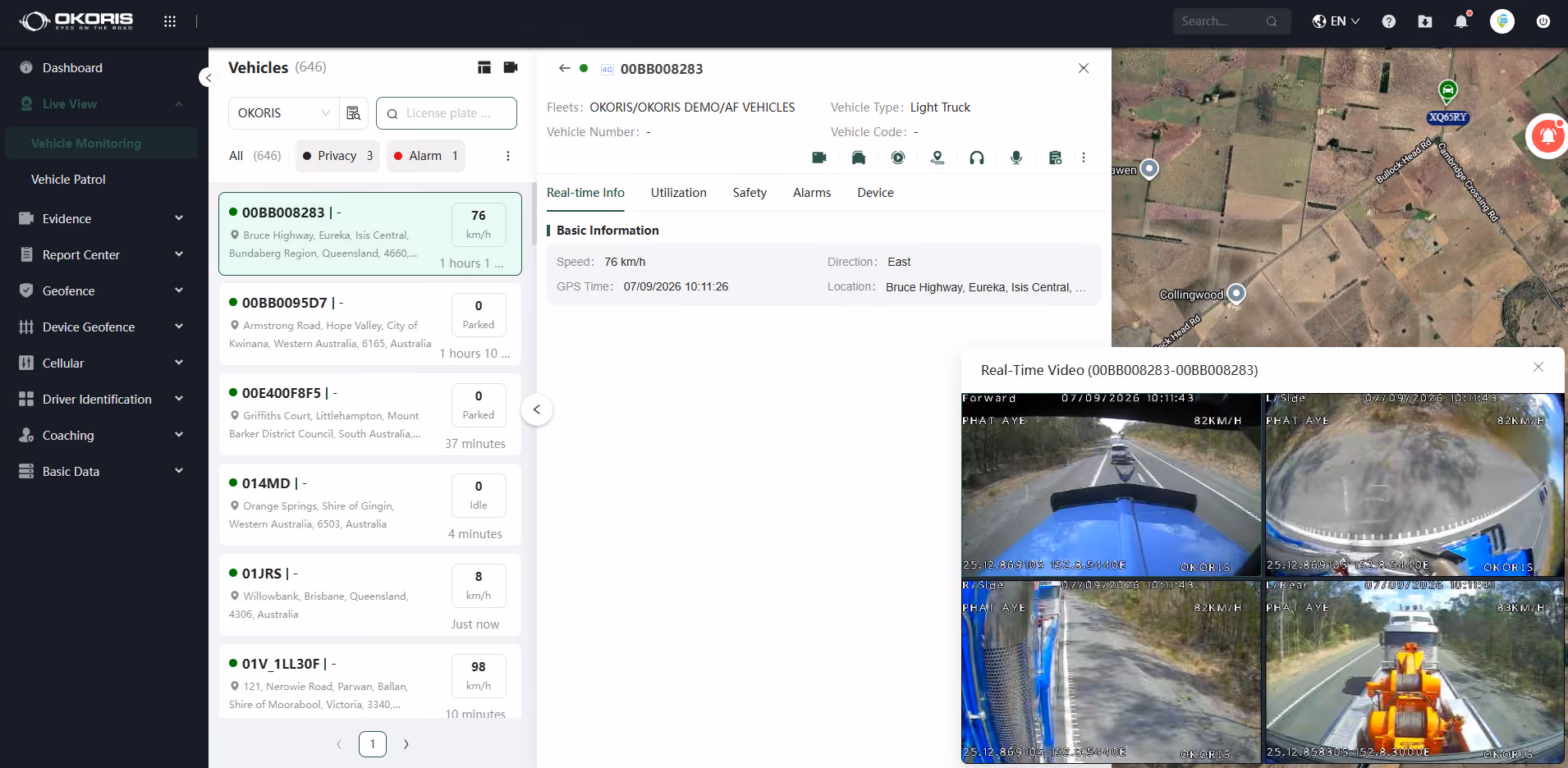Open the EN language dropdown
This screenshot has width=1568, height=768.
point(1336,21)
